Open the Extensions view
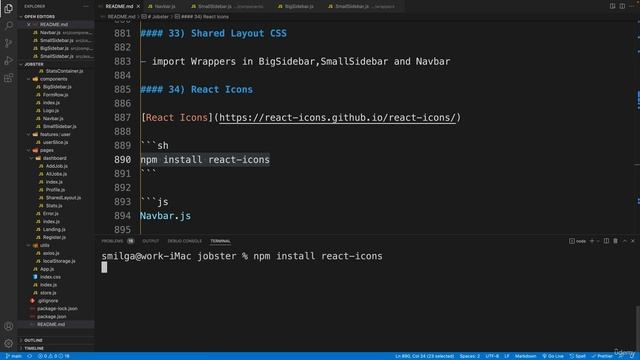640x360 pixels. pyautogui.click(x=8, y=78)
